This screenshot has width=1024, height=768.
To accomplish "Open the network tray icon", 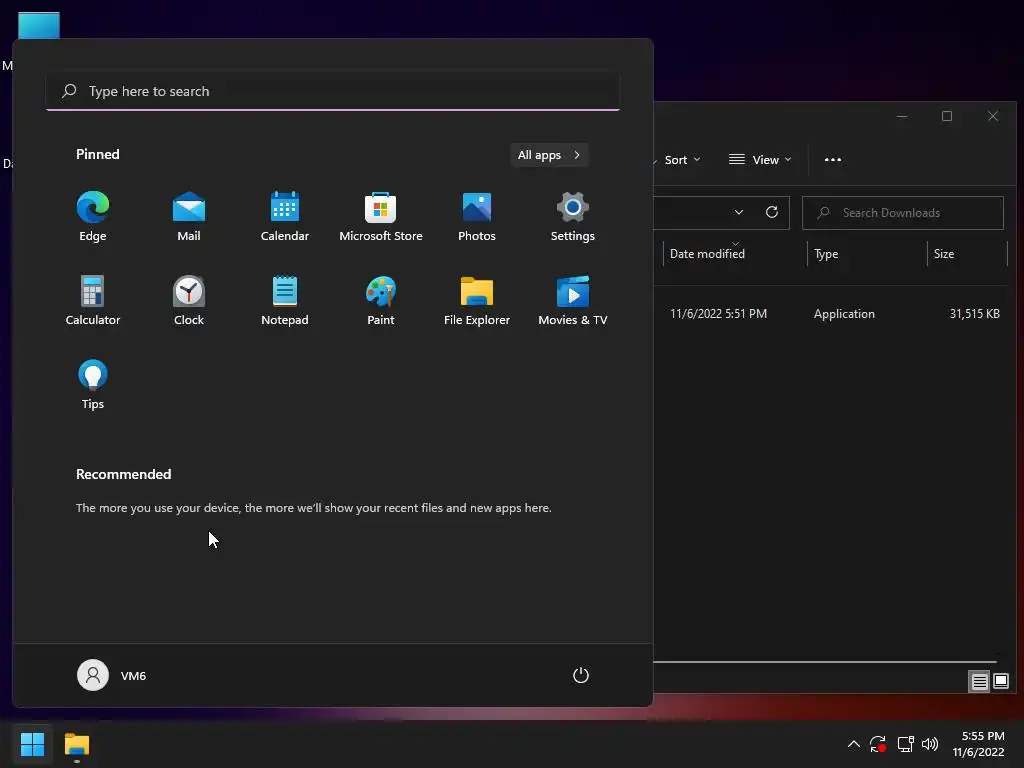I will click(x=905, y=744).
